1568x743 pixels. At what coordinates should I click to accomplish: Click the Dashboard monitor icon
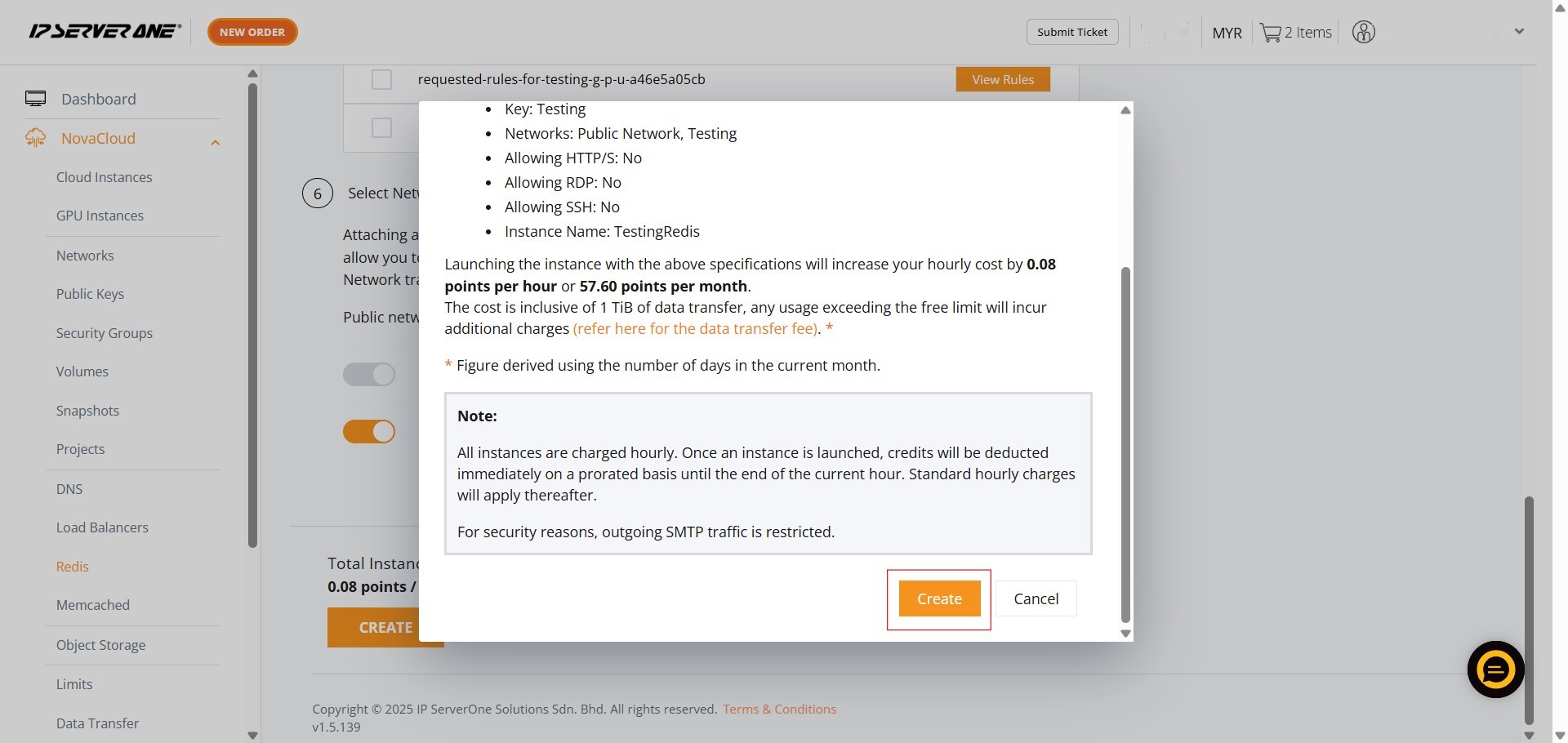35,99
